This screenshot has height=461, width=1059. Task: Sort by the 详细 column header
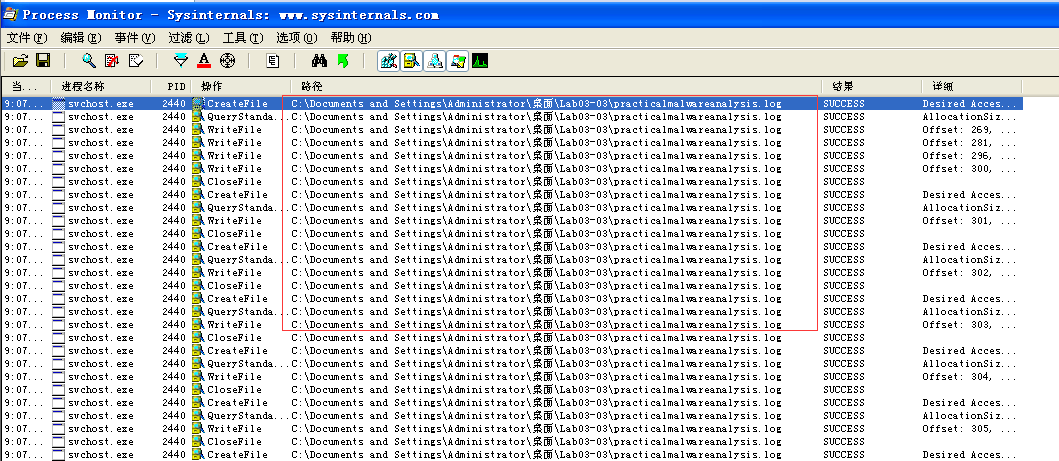pos(972,86)
